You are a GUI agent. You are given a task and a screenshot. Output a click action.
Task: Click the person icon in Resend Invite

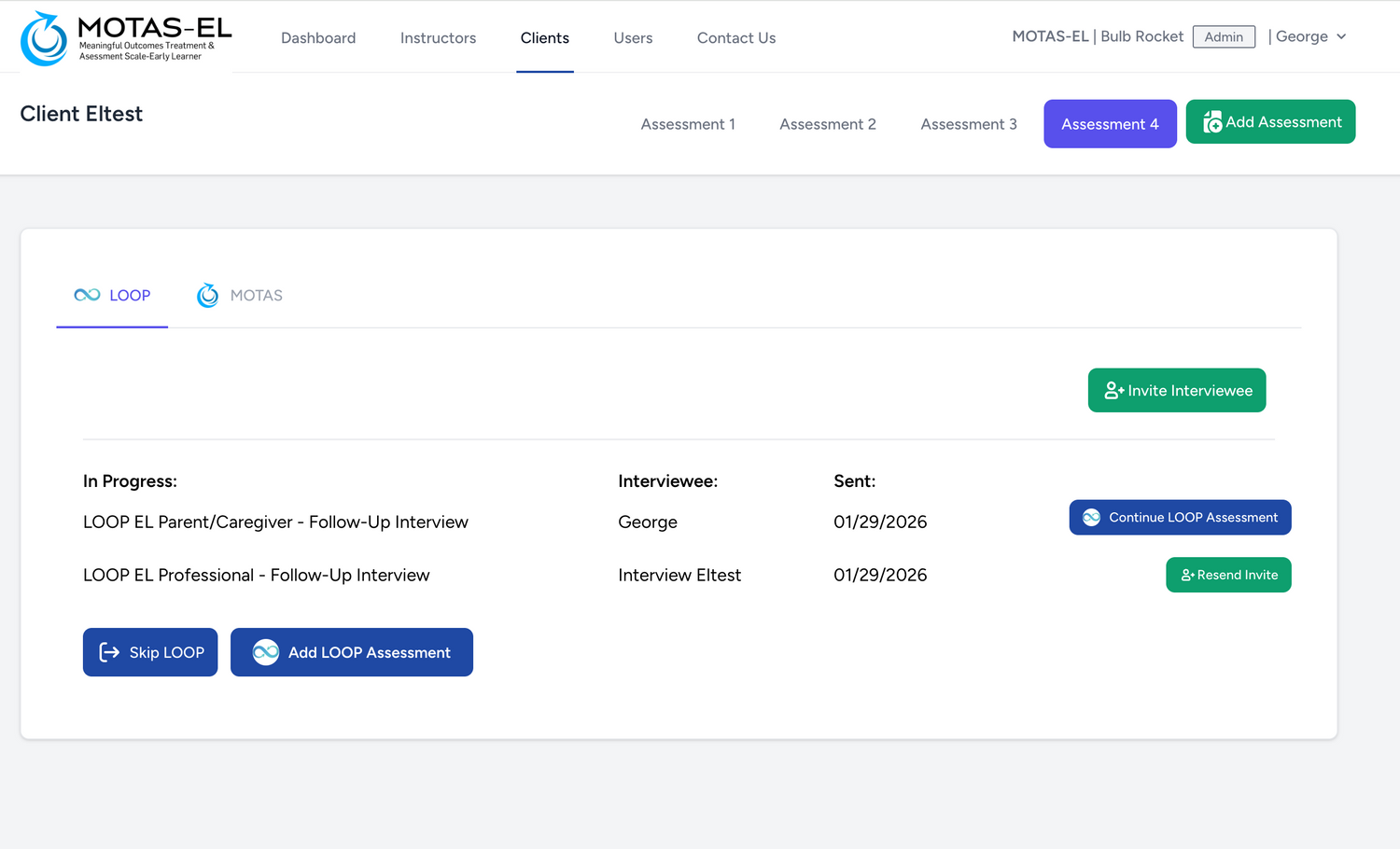(1187, 575)
